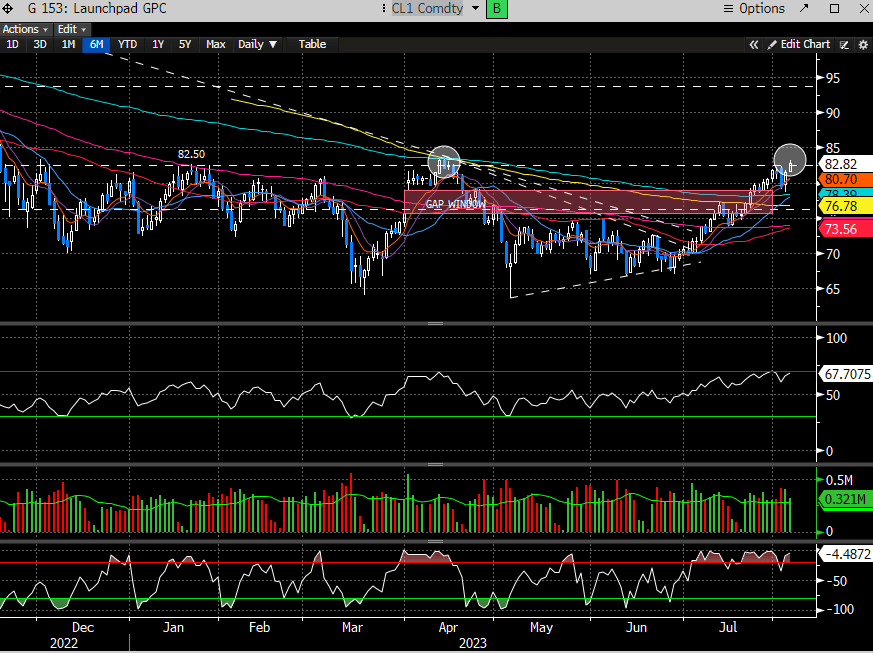873x653 pixels.
Task: Click the green B group button
Action: [497, 9]
